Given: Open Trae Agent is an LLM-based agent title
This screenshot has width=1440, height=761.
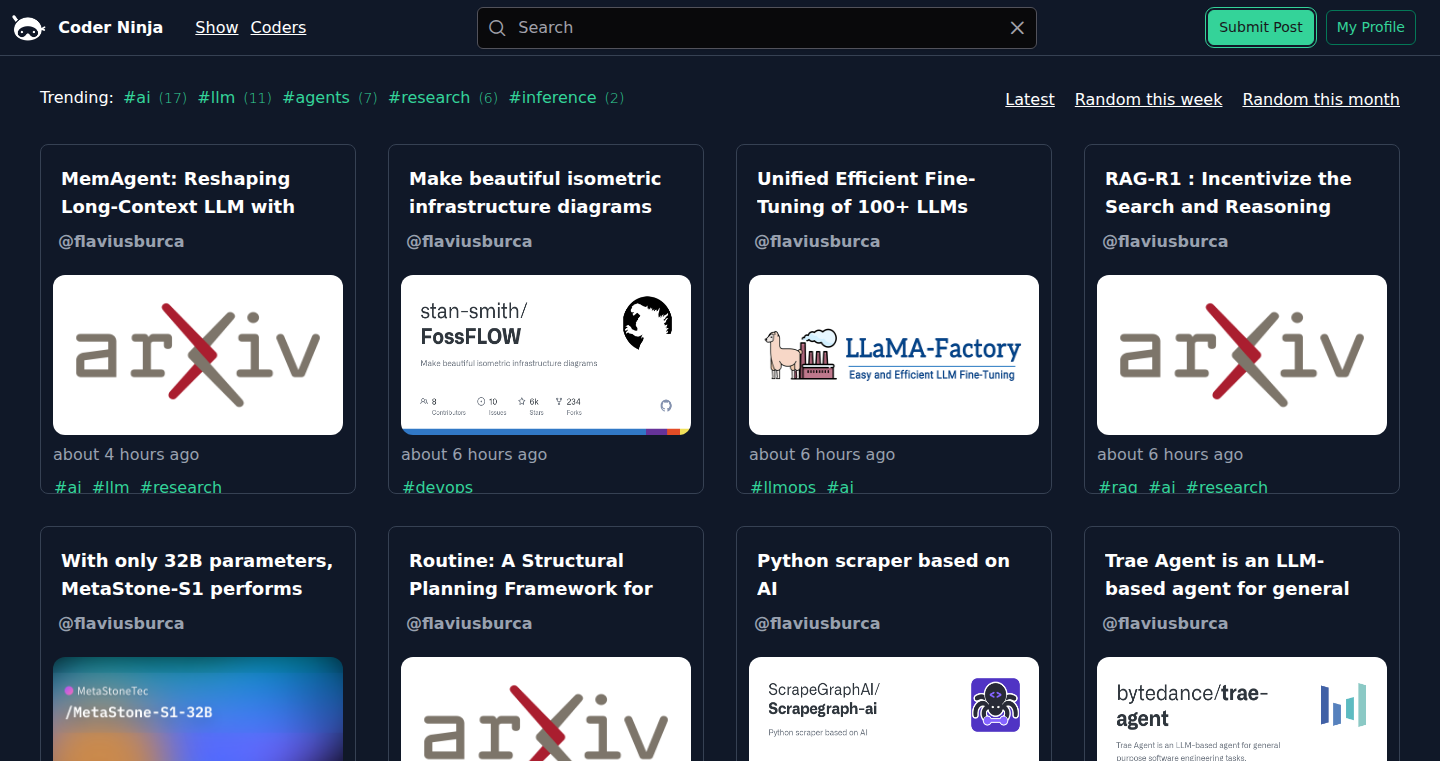Looking at the screenshot, I should tap(1227, 575).
